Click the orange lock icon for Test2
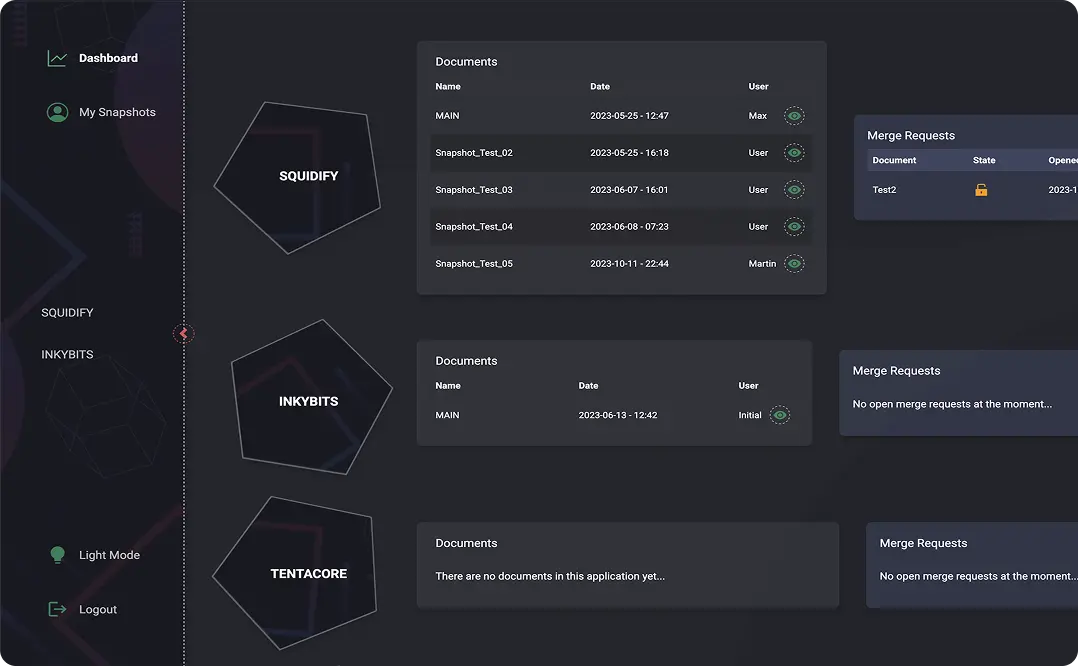 point(981,190)
